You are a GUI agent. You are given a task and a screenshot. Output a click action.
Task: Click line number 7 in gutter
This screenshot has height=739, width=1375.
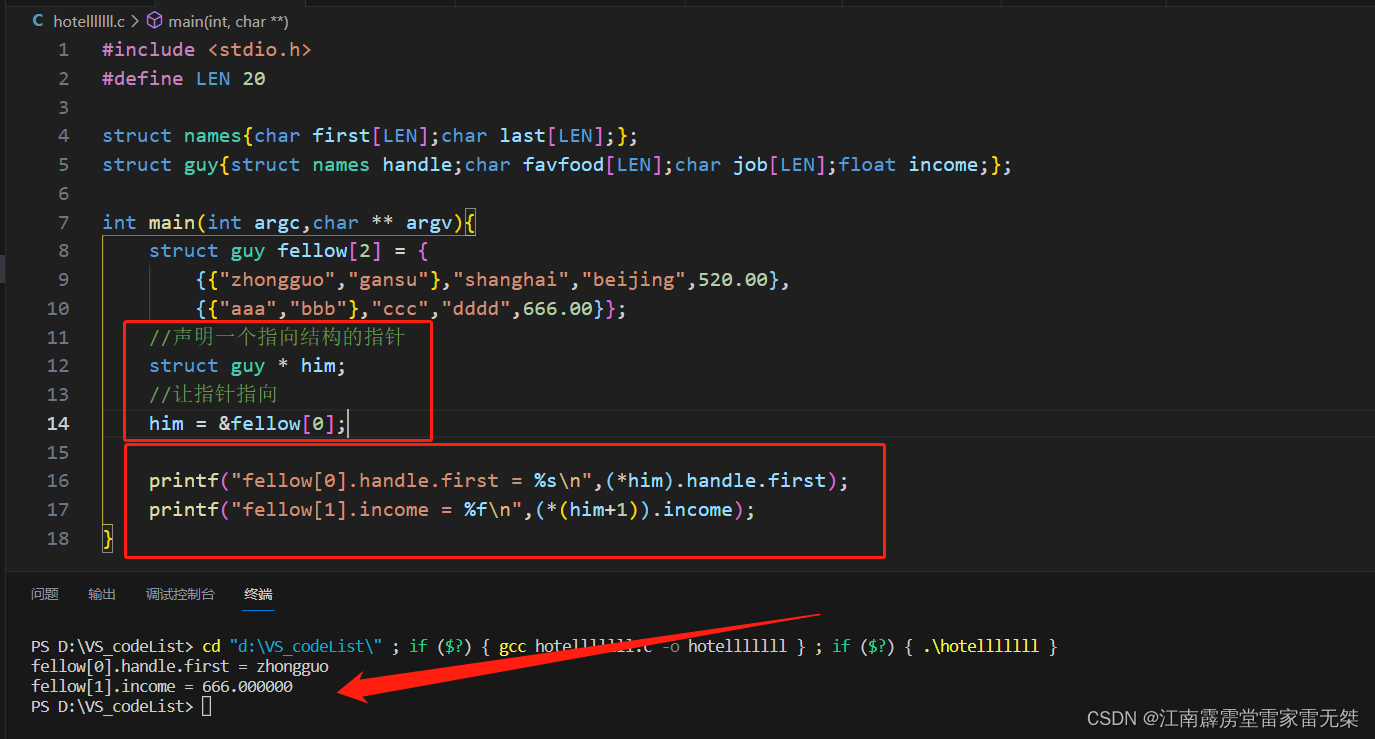[x=64, y=222]
